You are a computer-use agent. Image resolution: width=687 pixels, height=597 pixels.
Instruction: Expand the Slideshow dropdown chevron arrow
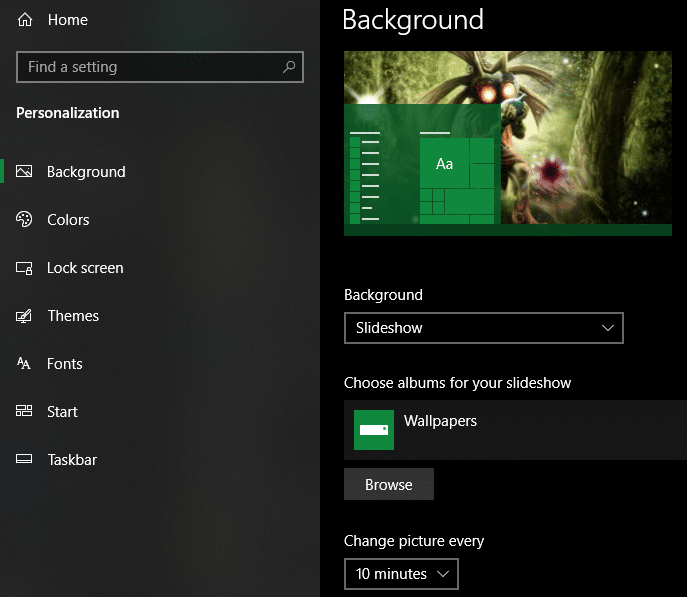coord(607,328)
